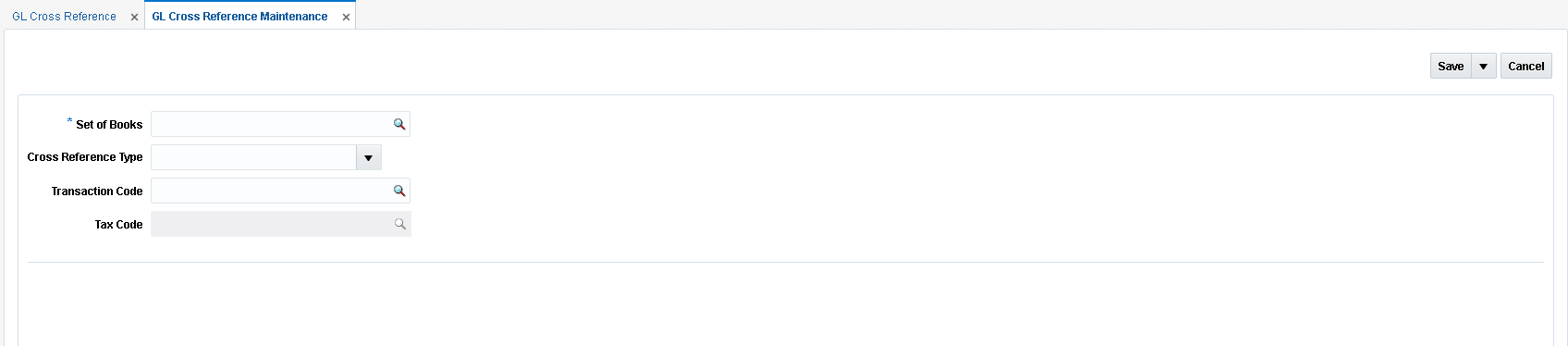Click the disabled Tax Code field
The height and width of the screenshot is (346, 1568).
click(x=271, y=224)
